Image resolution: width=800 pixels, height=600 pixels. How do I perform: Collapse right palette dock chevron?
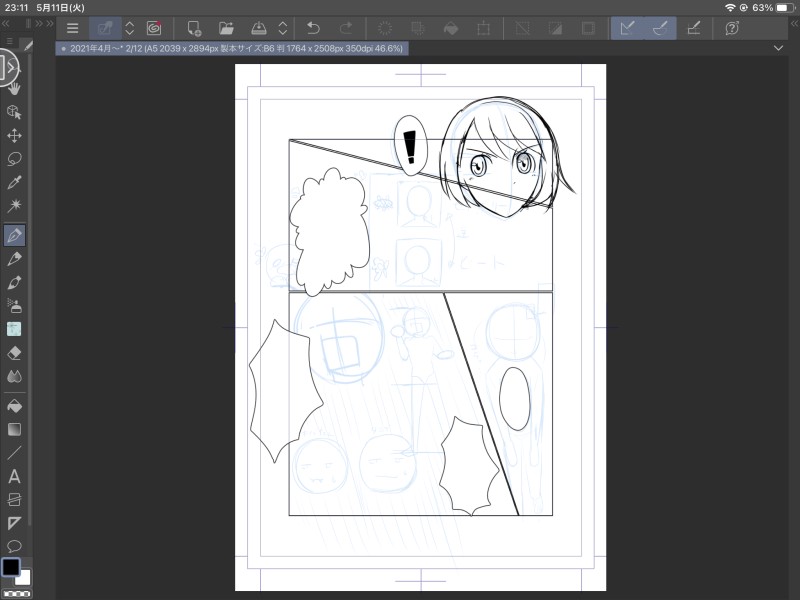pos(794,23)
